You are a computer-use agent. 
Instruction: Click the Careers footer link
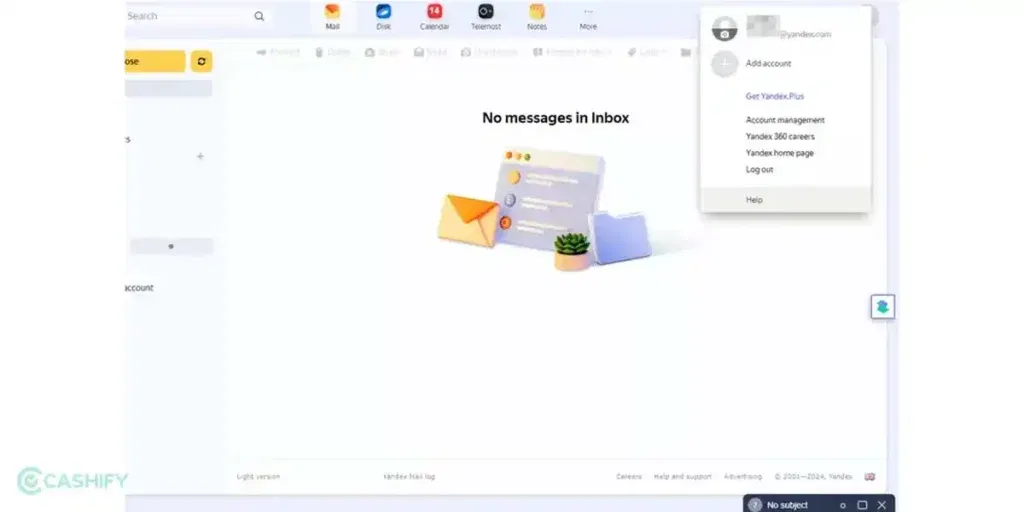(629, 477)
